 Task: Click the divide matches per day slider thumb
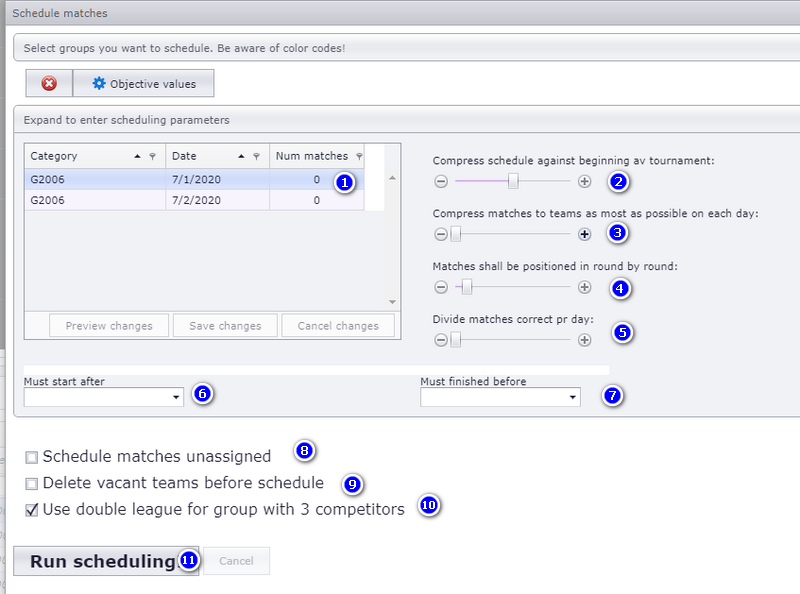[x=456, y=340]
